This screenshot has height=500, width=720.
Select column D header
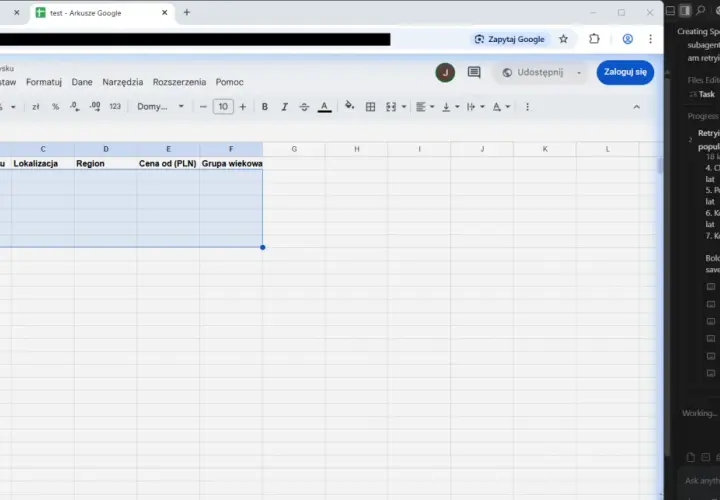tap(106, 149)
